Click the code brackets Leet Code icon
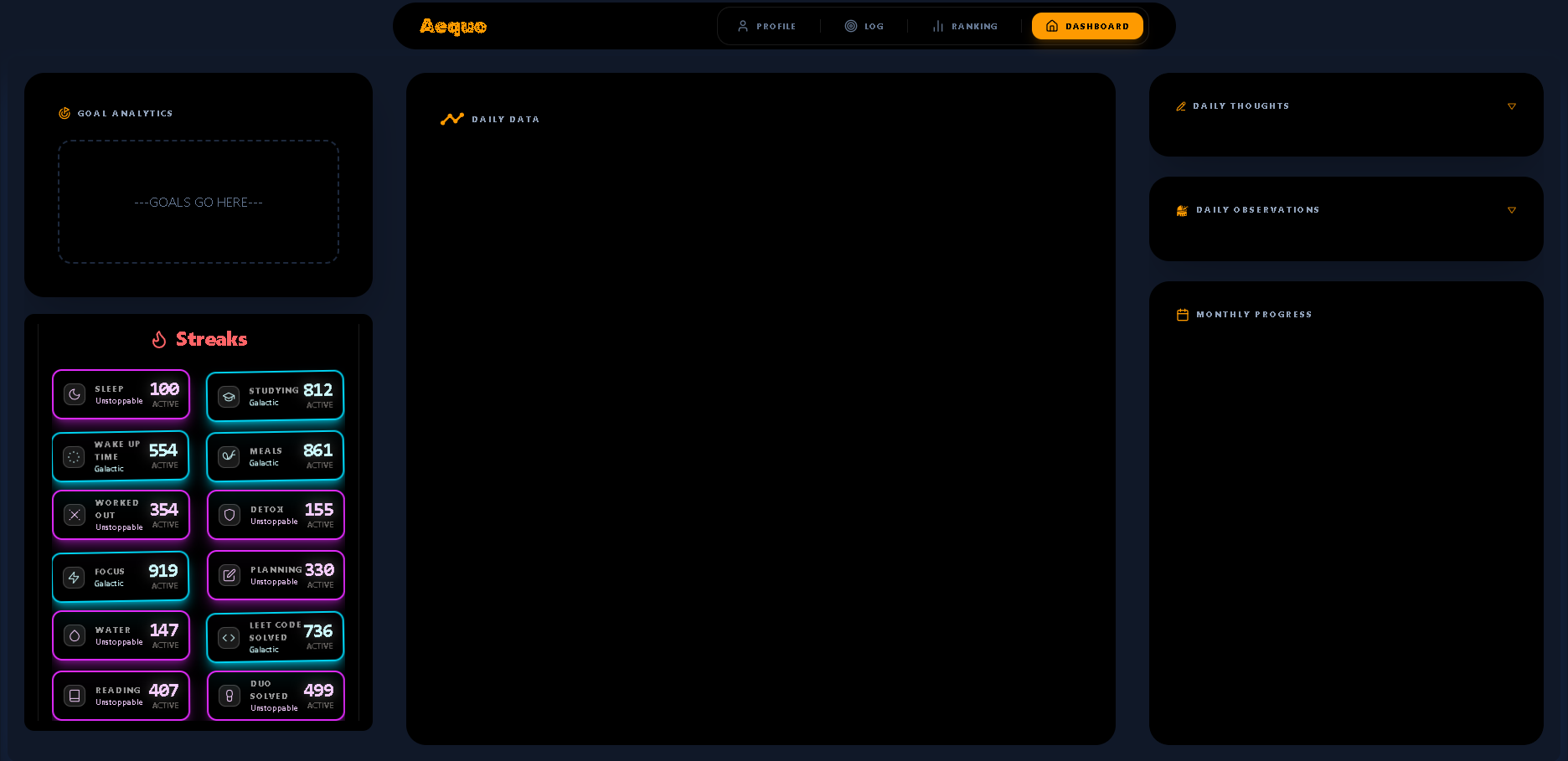The width and height of the screenshot is (1568, 761). point(229,638)
